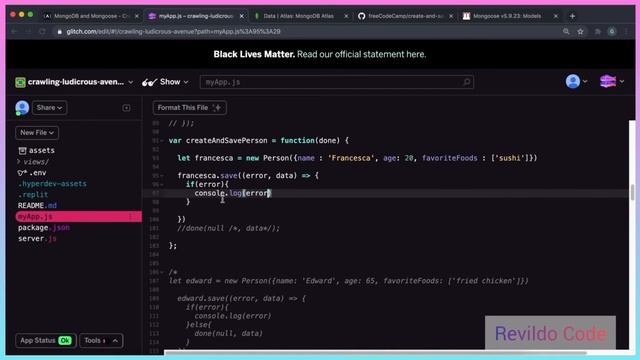The height and width of the screenshot is (360, 640).
Task: Click the //done(null comment line
Action: click(229, 228)
